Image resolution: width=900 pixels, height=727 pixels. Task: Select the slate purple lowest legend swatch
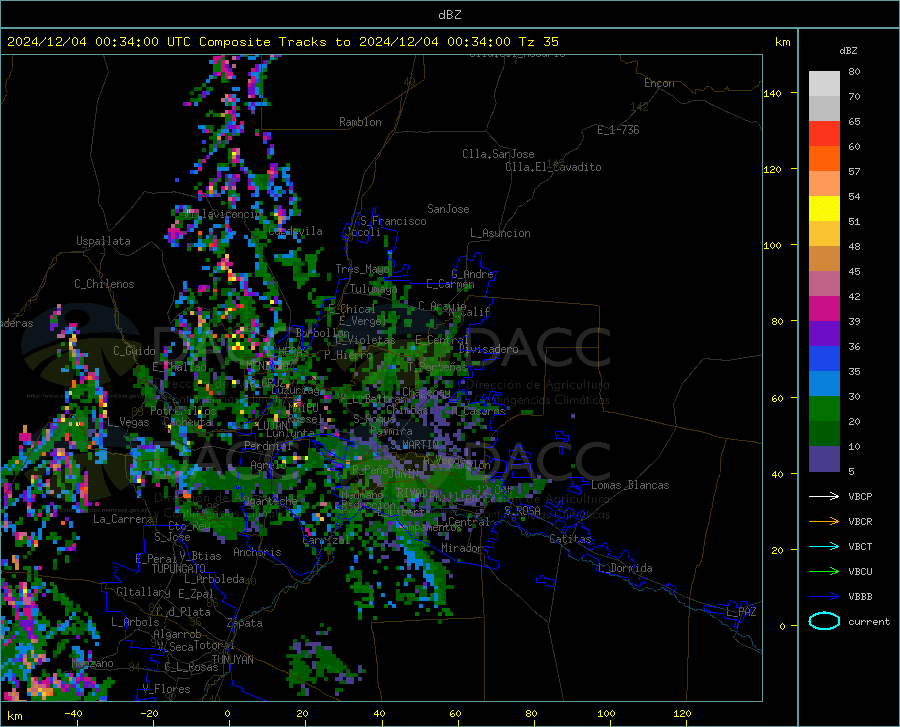coord(824,459)
